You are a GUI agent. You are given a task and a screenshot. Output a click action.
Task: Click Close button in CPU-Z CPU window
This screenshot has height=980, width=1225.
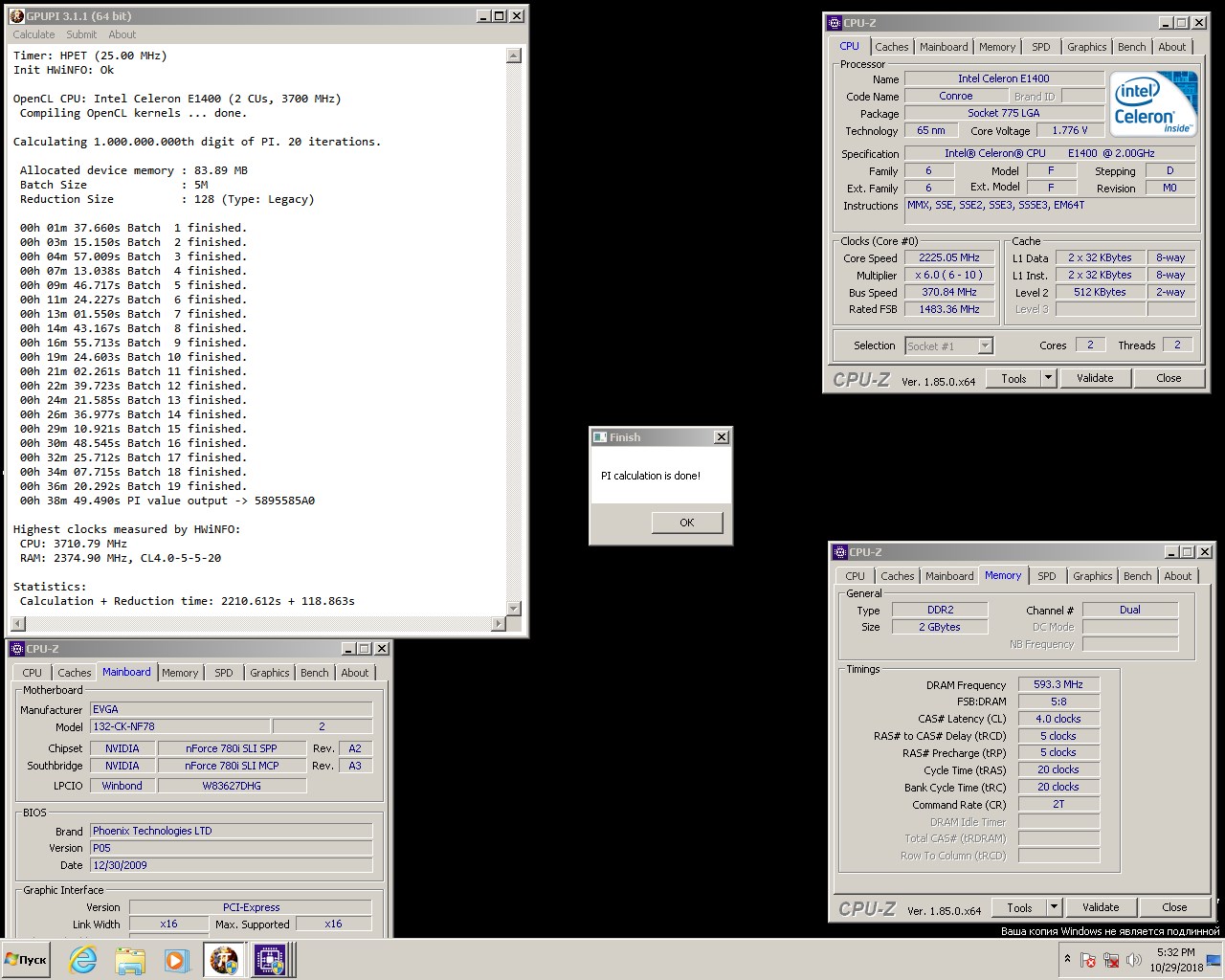pyautogui.click(x=1169, y=378)
